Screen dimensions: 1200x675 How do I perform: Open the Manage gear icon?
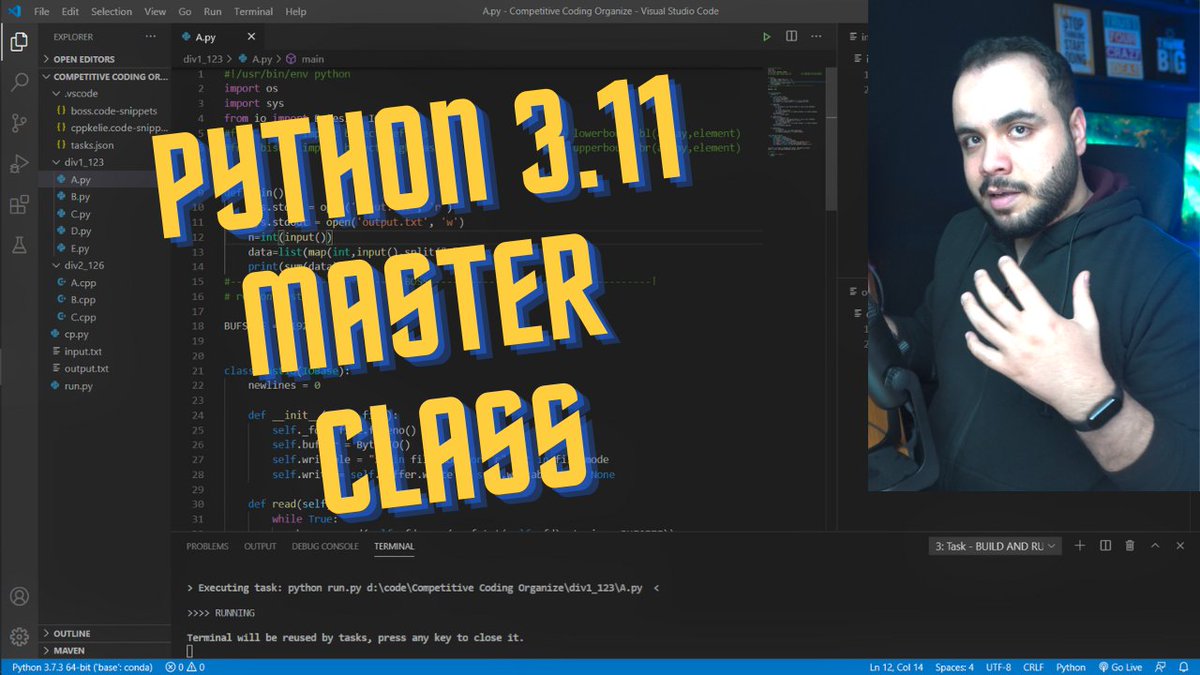point(19,637)
